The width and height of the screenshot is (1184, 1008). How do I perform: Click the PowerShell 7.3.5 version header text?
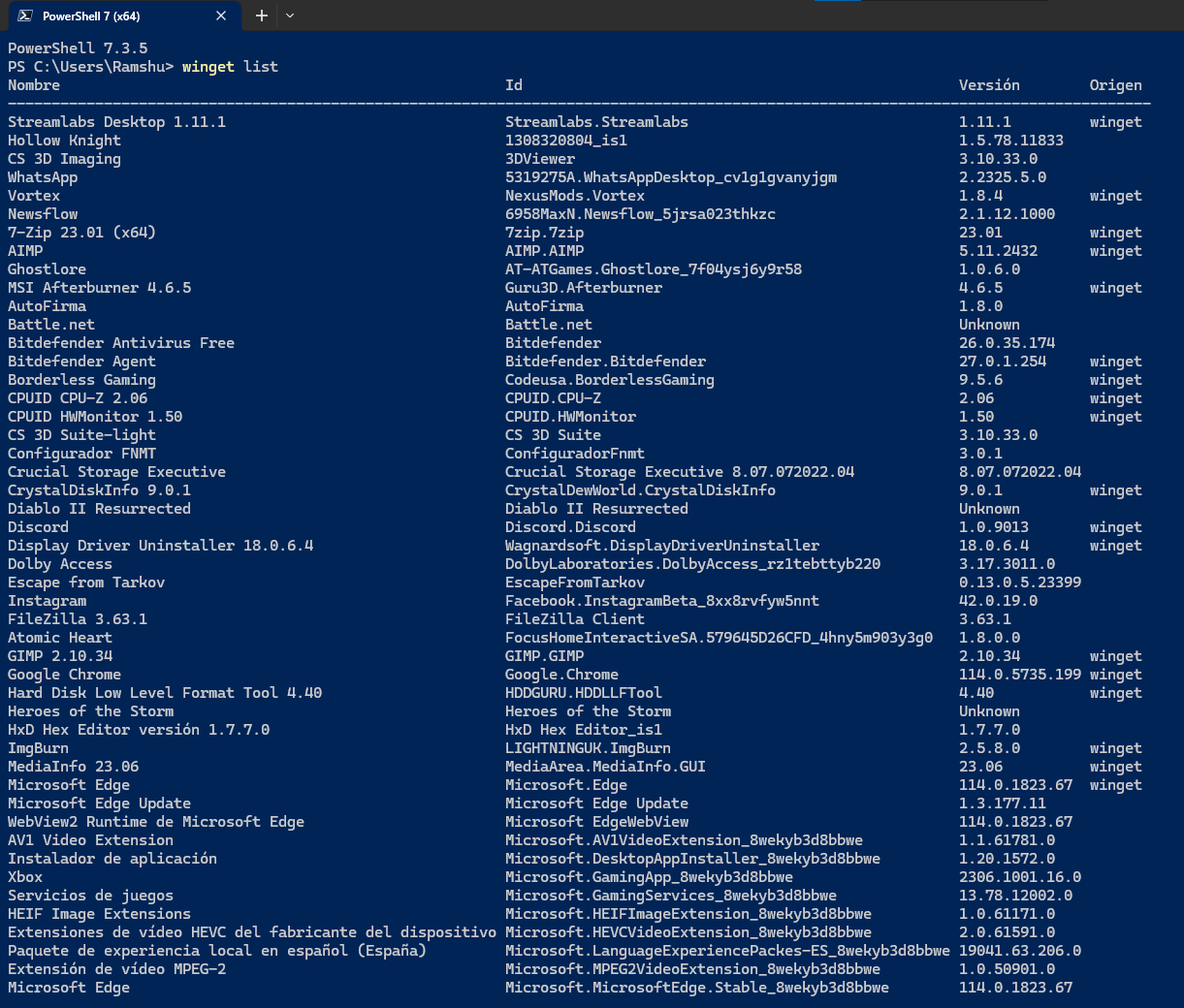click(78, 47)
